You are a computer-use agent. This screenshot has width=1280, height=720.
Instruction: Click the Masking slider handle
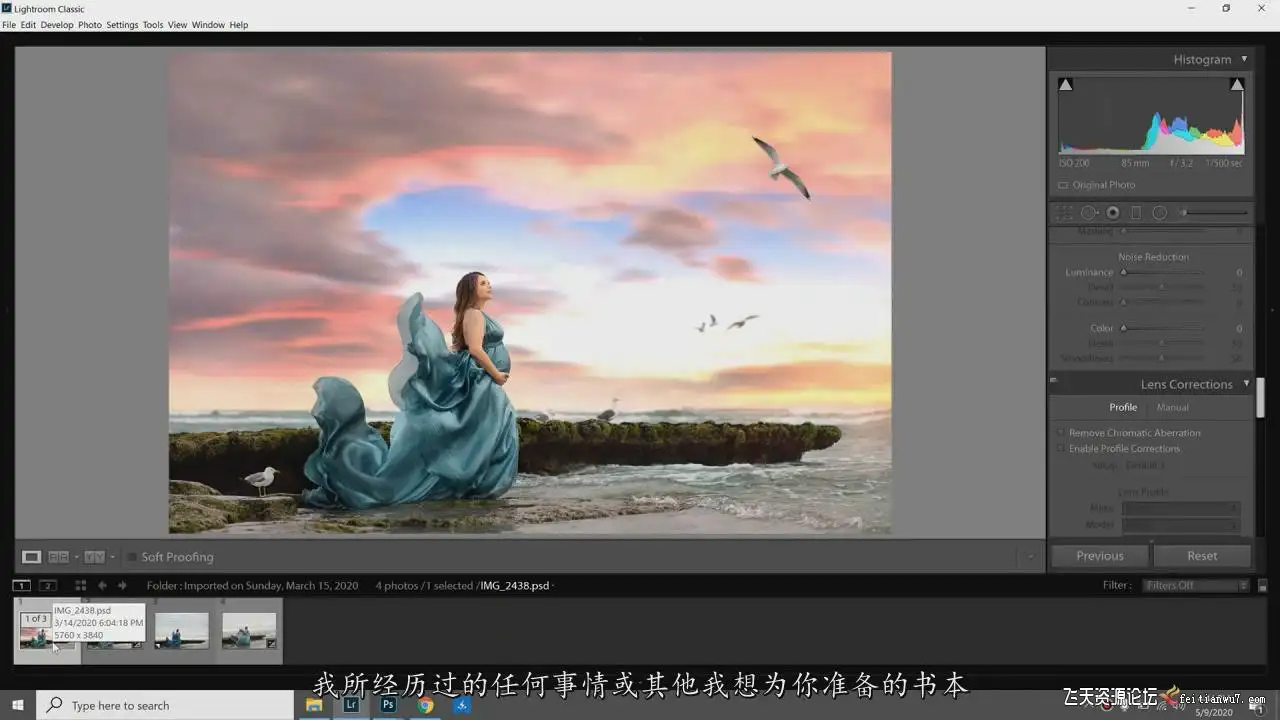pyautogui.click(x=1123, y=232)
